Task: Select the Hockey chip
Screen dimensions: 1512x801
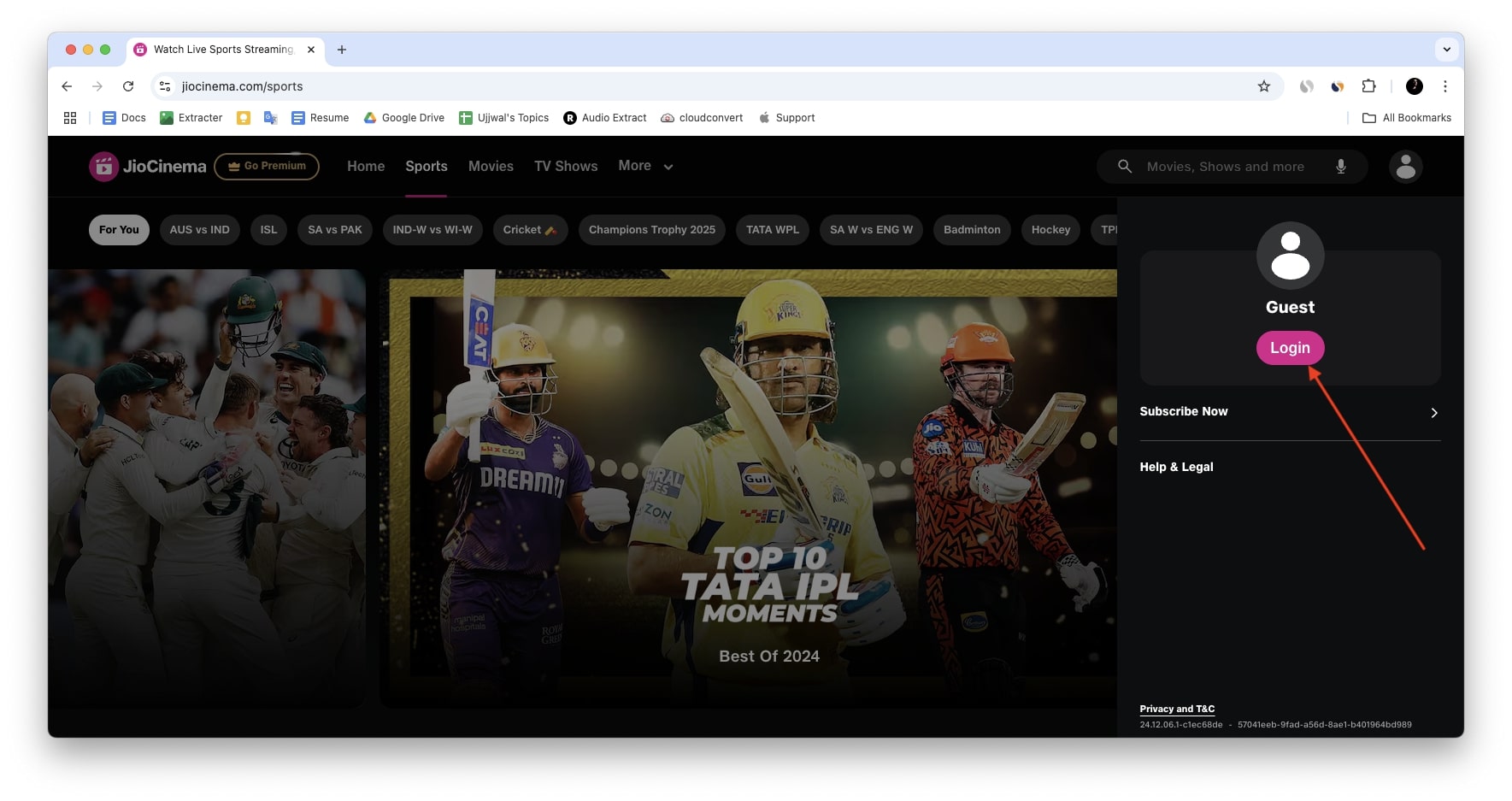Action: [1050, 230]
